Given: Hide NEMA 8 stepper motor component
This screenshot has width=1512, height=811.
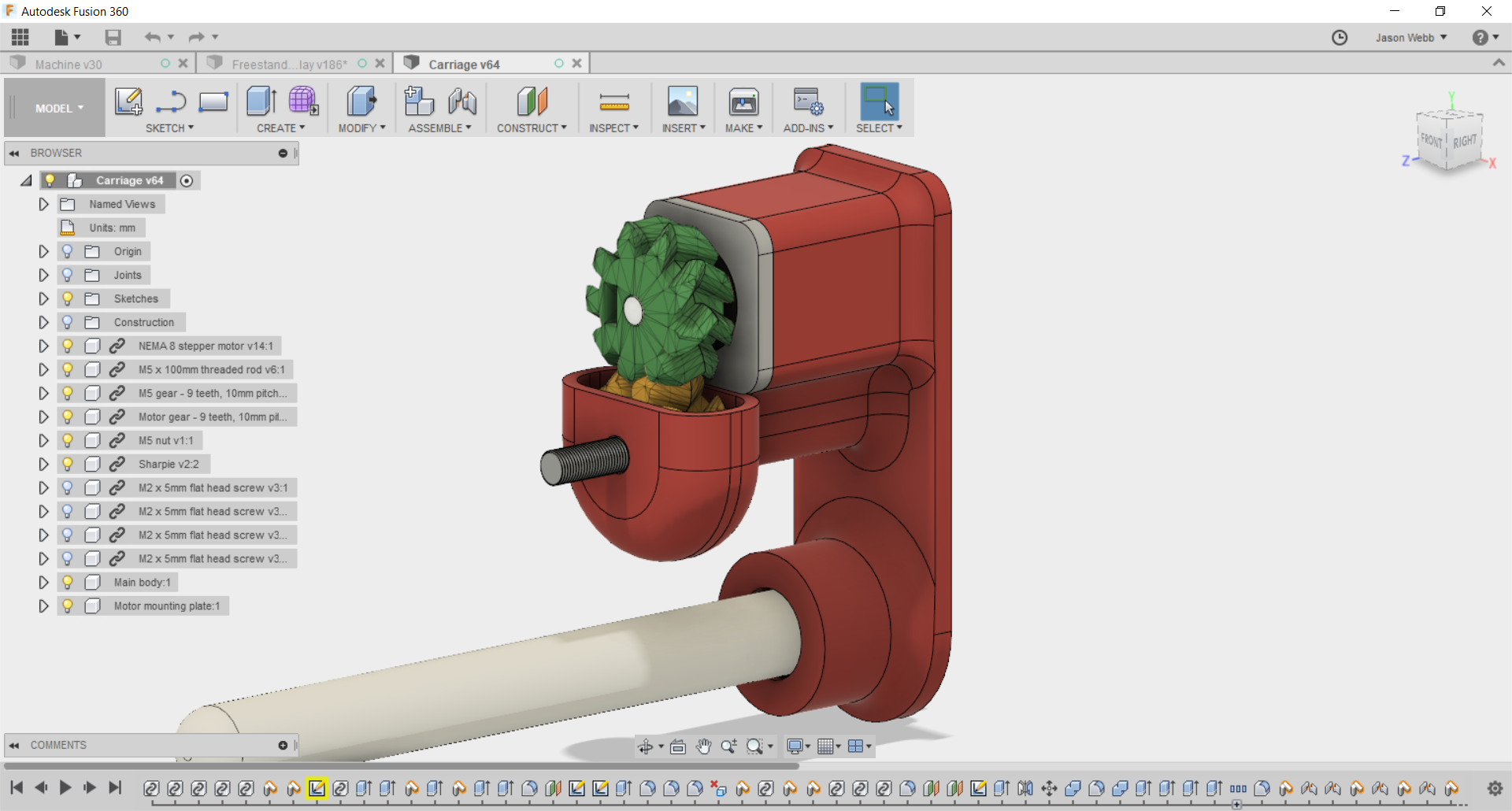Looking at the screenshot, I should click(x=68, y=346).
